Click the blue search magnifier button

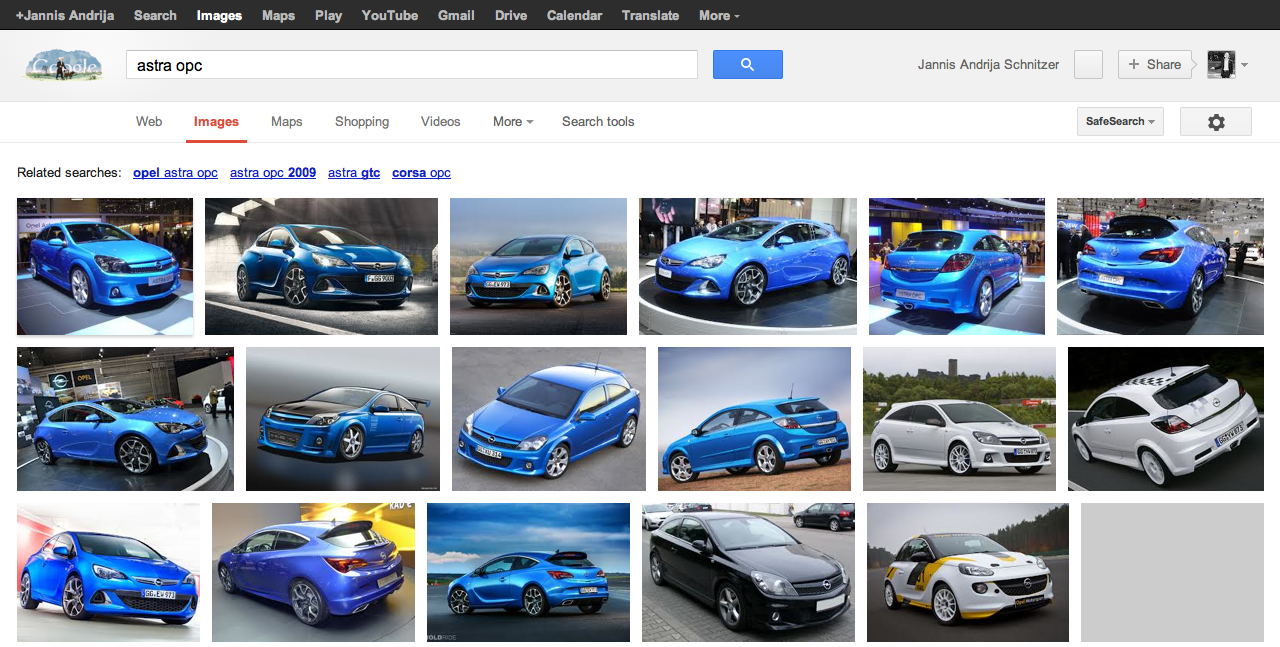pyautogui.click(x=747, y=65)
